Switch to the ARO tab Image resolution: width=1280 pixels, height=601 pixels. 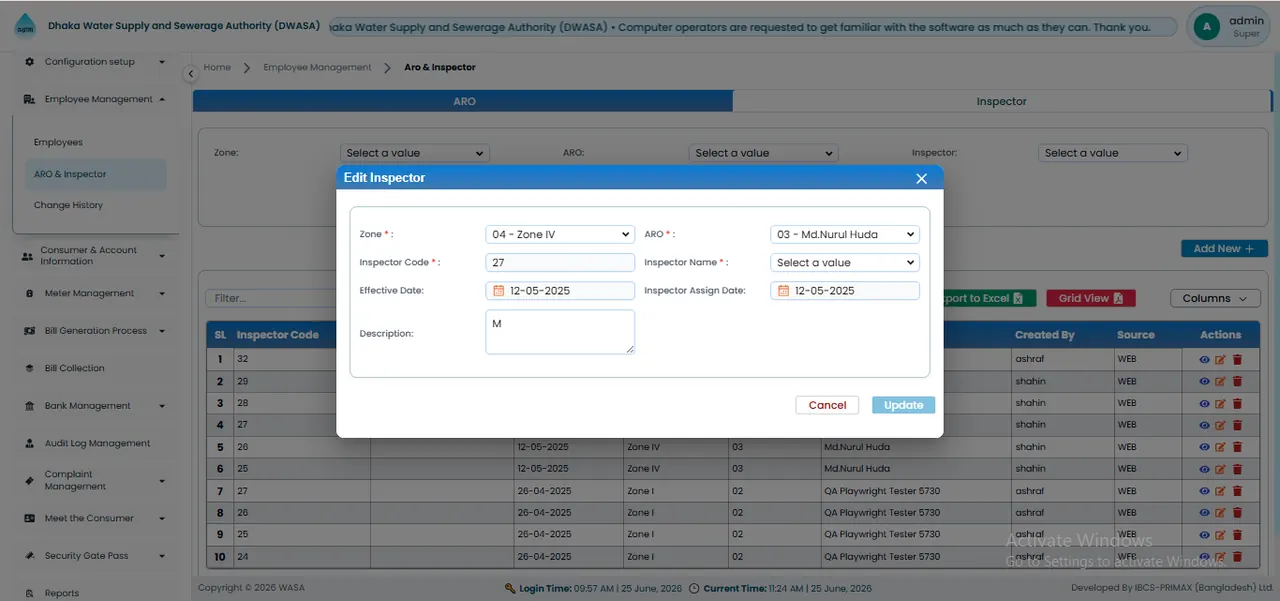point(463,101)
